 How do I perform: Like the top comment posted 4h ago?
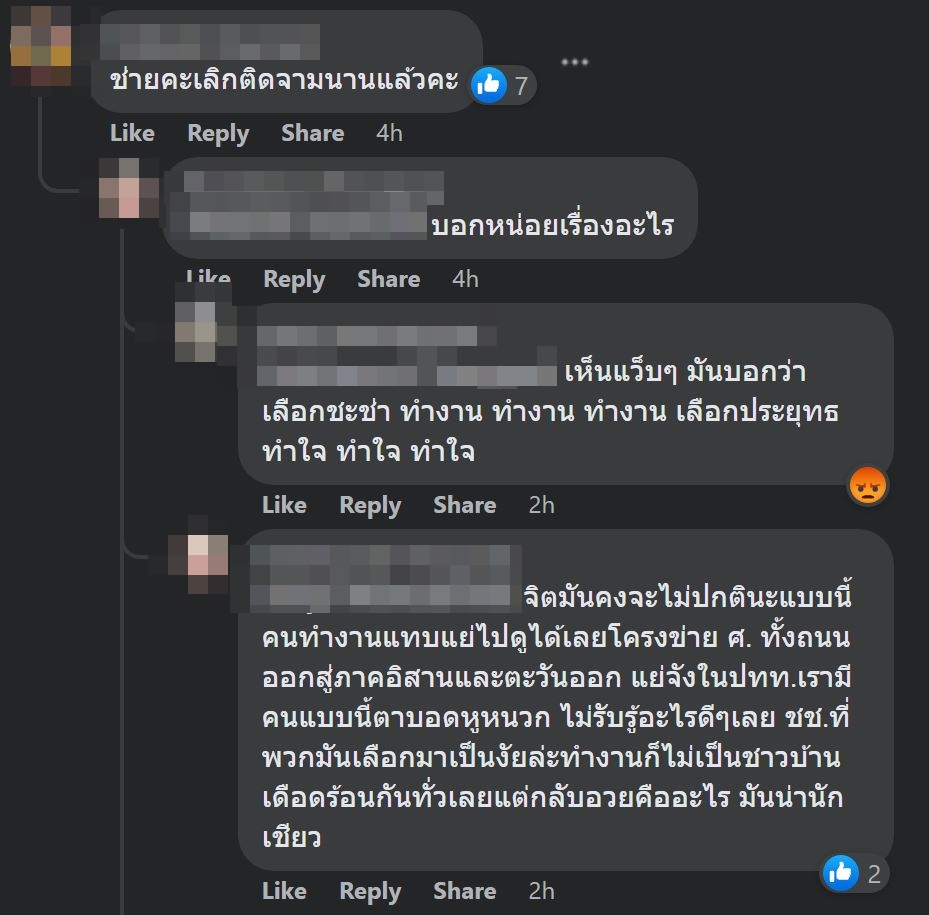132,133
